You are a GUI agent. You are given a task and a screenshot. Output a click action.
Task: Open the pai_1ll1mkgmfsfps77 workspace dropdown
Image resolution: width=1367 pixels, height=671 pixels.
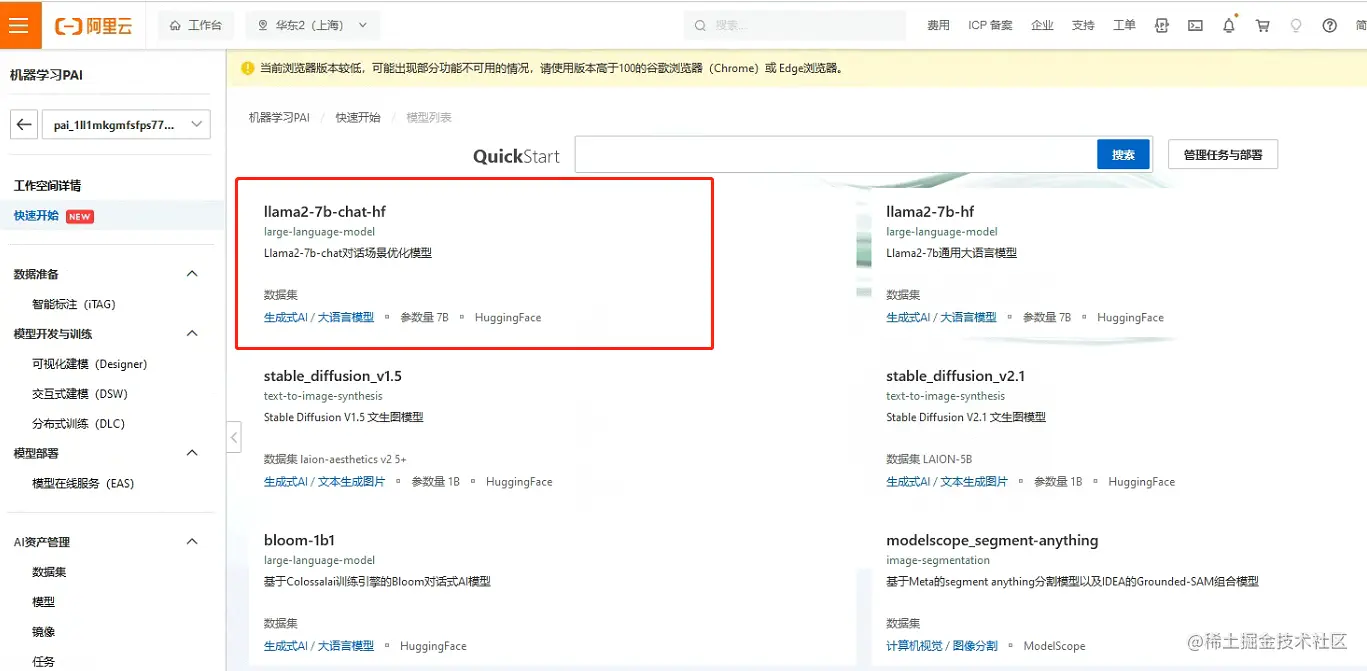coord(126,125)
